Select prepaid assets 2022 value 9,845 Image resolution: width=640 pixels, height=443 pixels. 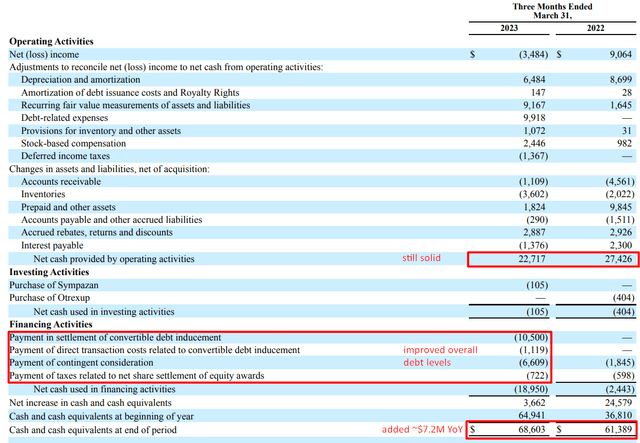tap(620, 207)
